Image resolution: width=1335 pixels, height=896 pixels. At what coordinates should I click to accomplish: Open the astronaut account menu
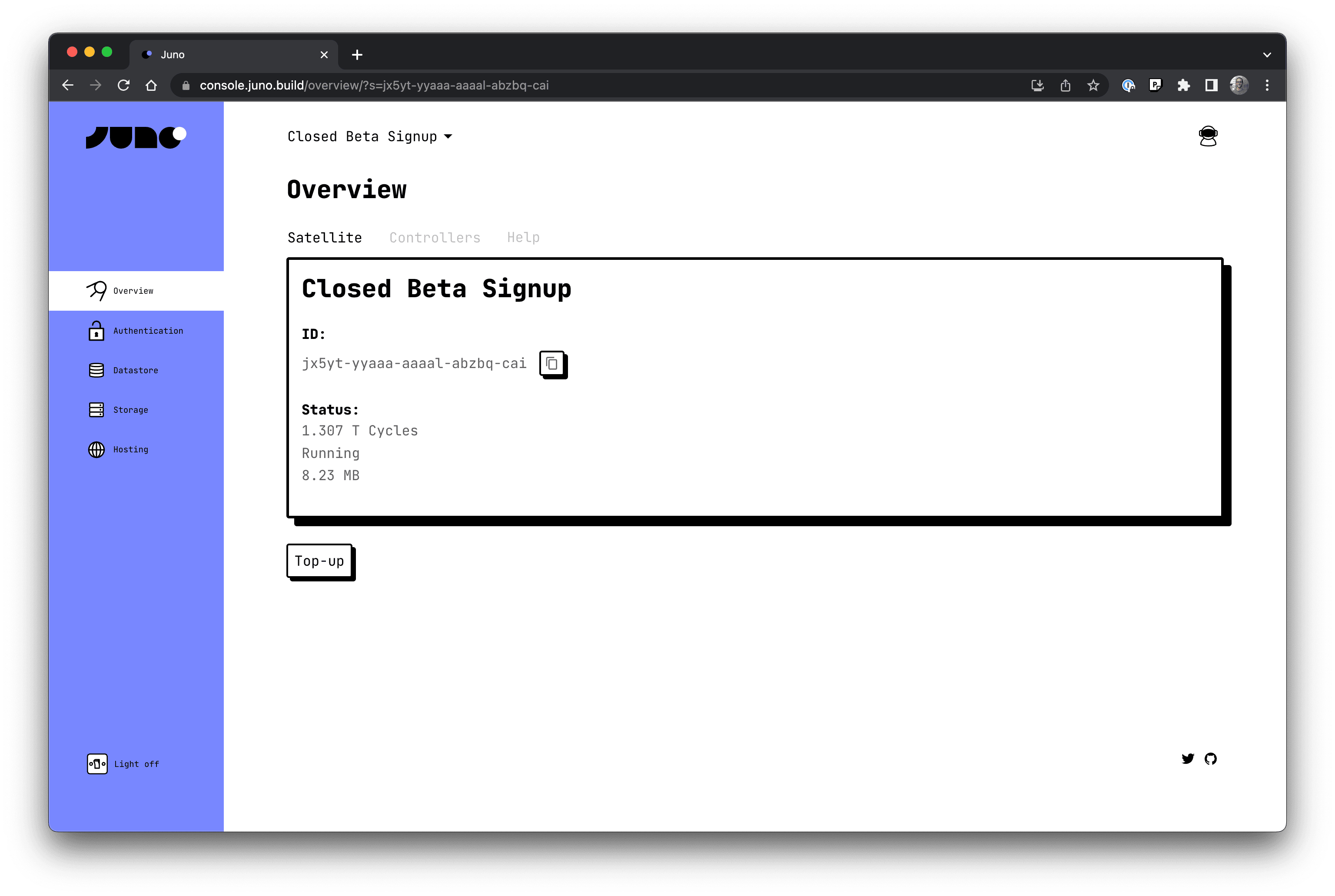point(1208,136)
